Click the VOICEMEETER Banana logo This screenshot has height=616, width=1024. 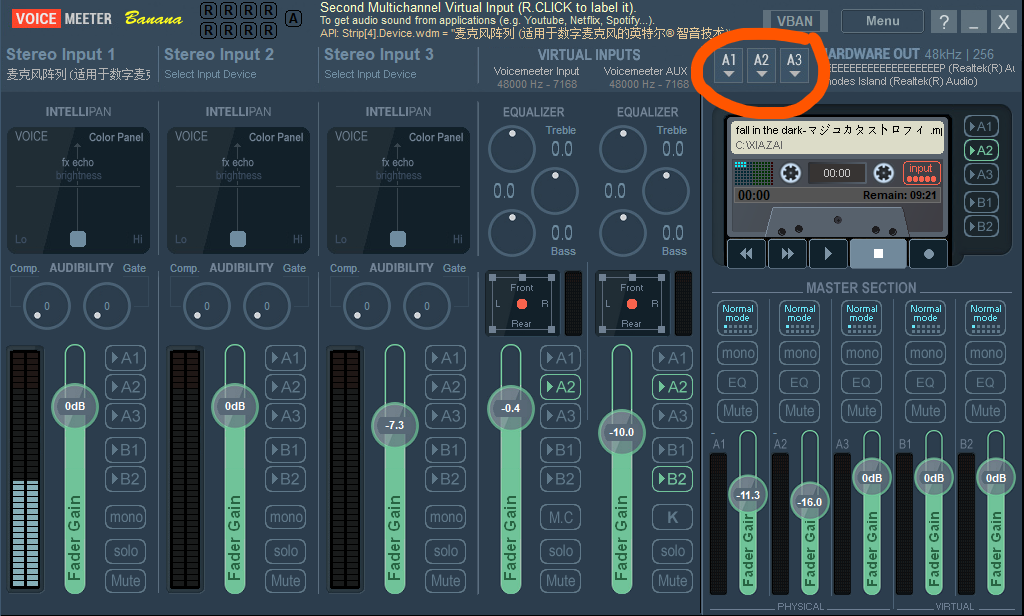[x=97, y=18]
